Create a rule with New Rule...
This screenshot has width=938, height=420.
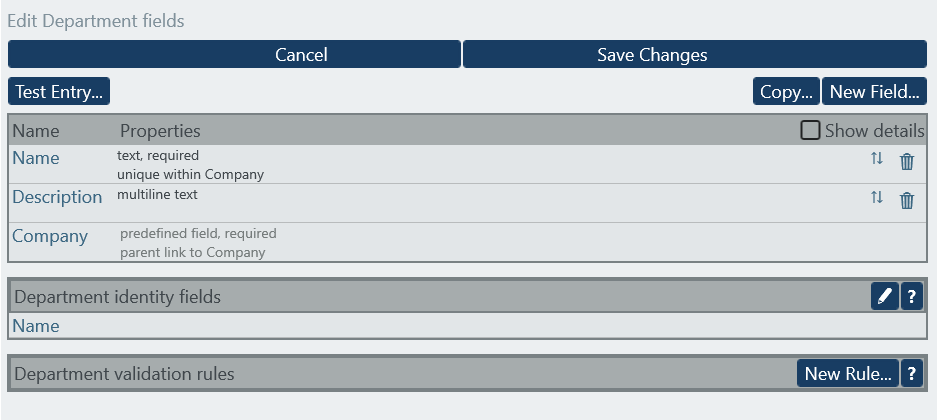coord(847,374)
